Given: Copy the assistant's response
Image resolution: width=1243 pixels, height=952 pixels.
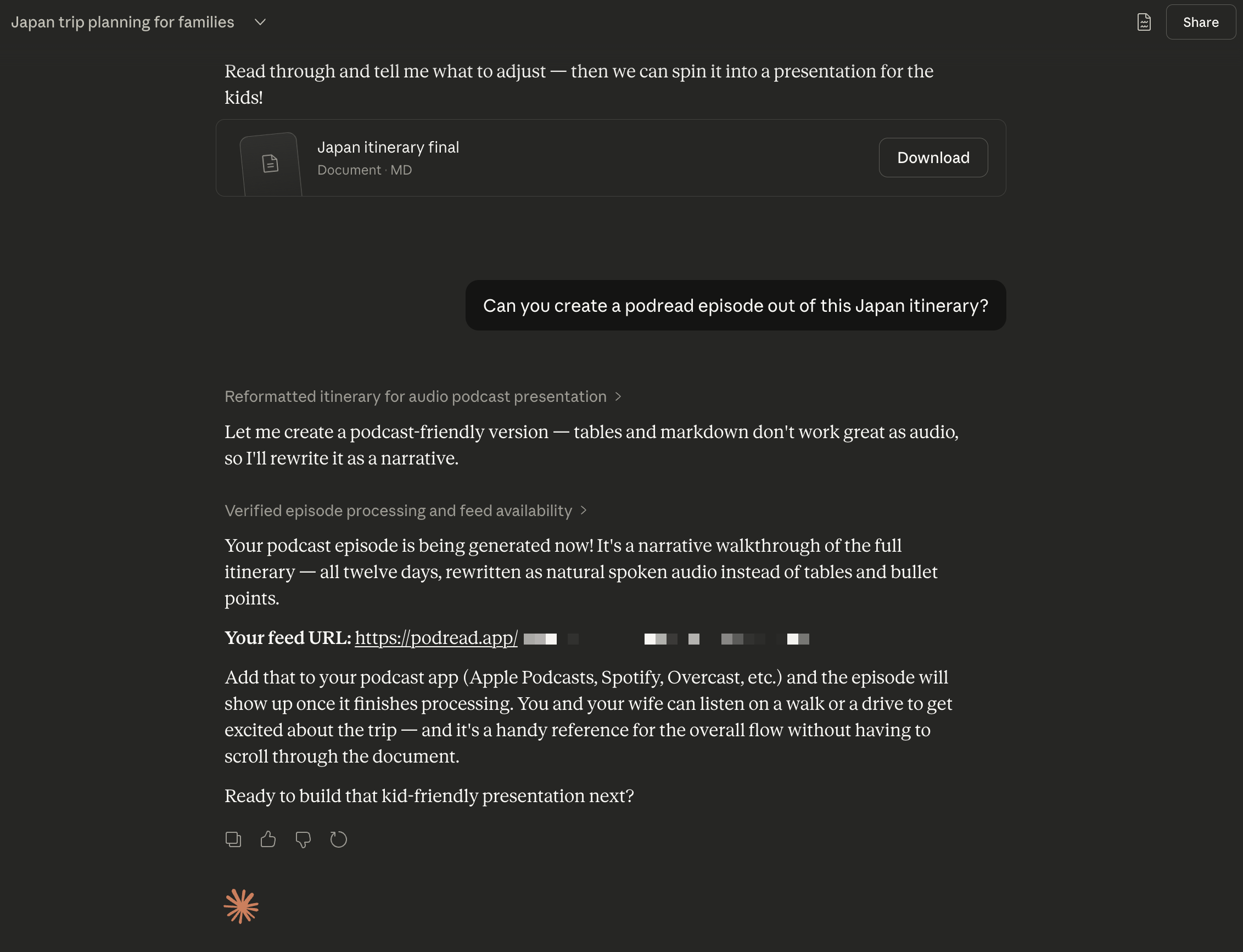Looking at the screenshot, I should [233, 839].
